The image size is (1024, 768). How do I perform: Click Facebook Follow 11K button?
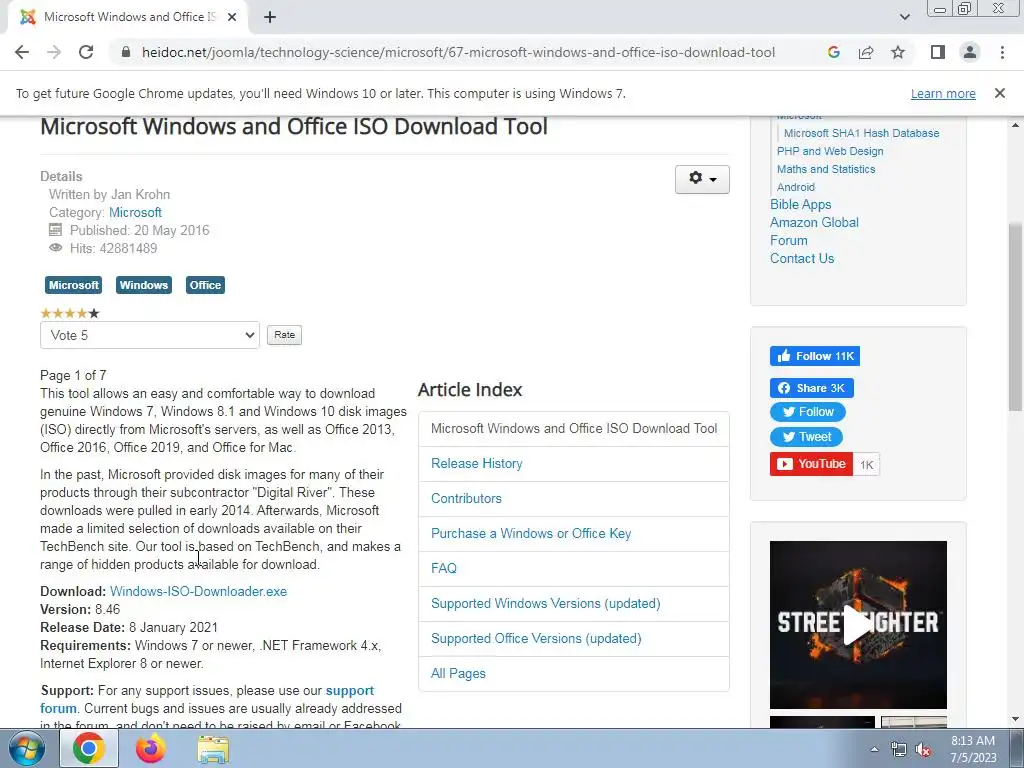click(814, 356)
